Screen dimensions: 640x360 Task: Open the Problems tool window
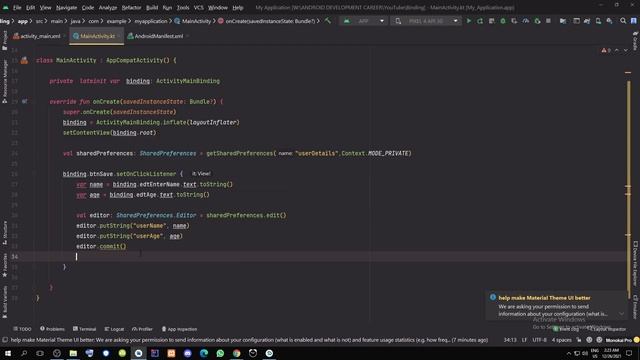(x=52, y=329)
